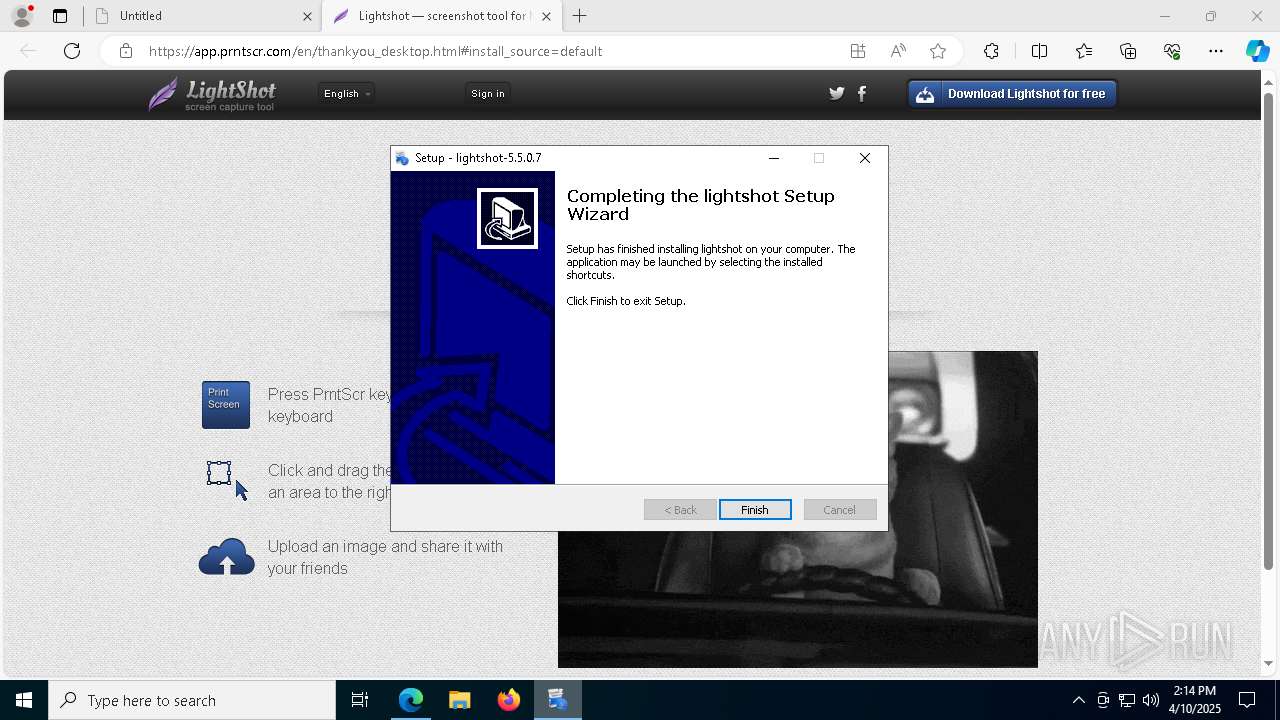Open Lightshot Facebook icon link
Image resolution: width=1280 pixels, height=720 pixels.
point(862,93)
